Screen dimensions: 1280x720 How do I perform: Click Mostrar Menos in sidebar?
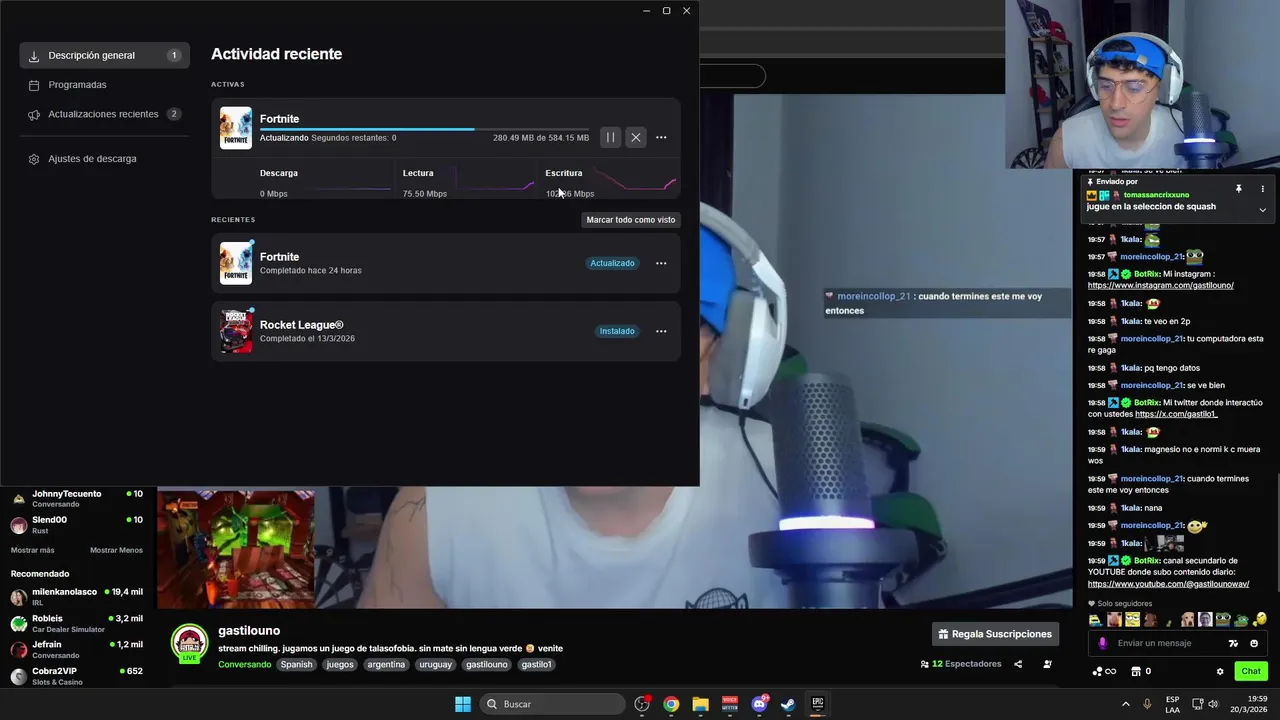click(116, 550)
